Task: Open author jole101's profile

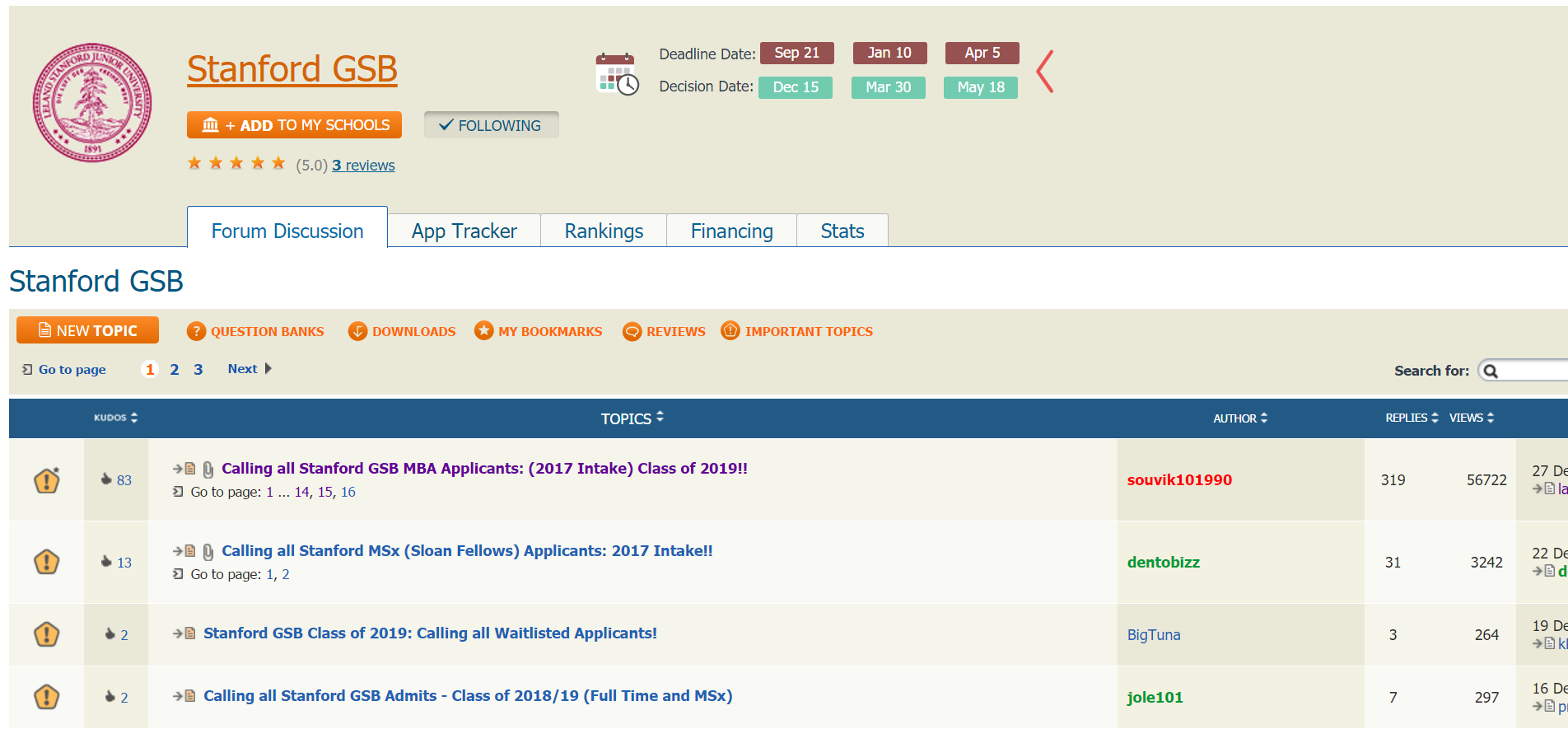Action: [1155, 697]
